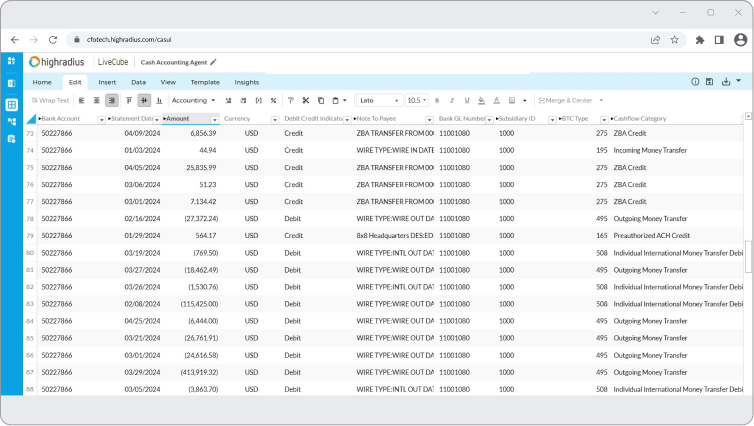Click the Copy icon in toolbar
Image resolution: width=754 pixels, height=426 pixels.
pyautogui.click(x=320, y=100)
